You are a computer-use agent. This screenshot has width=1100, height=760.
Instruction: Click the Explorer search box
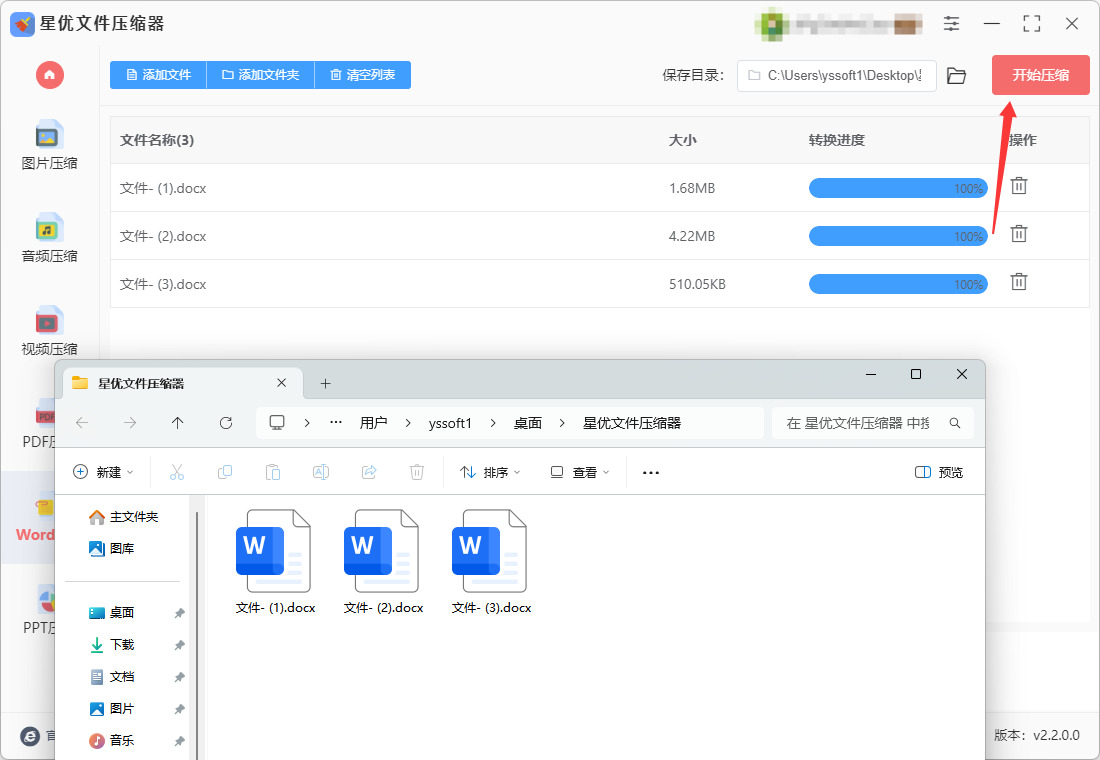click(x=873, y=423)
